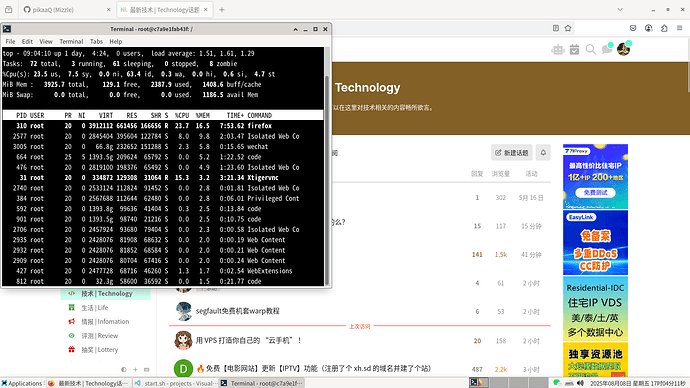
Task: Open the Pocket save icon in Firefox toolbar
Action: pos(633,28)
